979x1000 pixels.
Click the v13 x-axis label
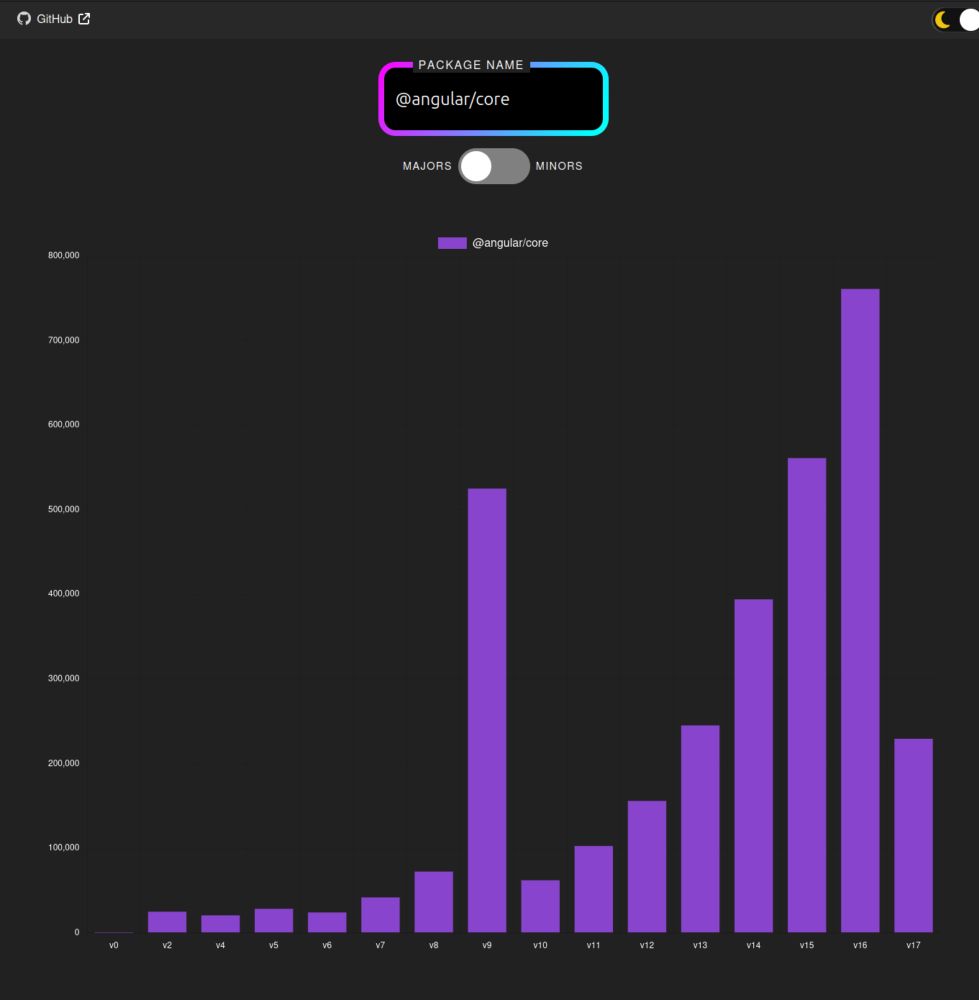[700, 945]
